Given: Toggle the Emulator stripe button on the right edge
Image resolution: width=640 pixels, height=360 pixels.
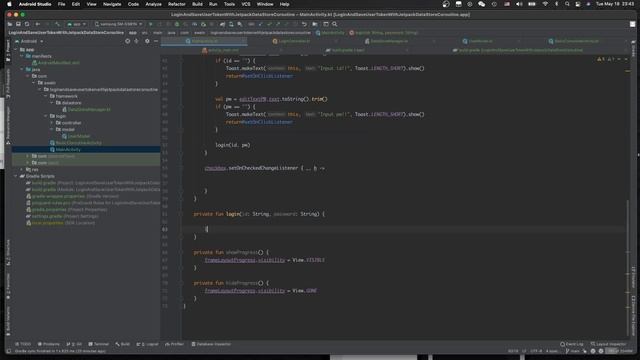Looking at the screenshot, I should click(x=633, y=277).
